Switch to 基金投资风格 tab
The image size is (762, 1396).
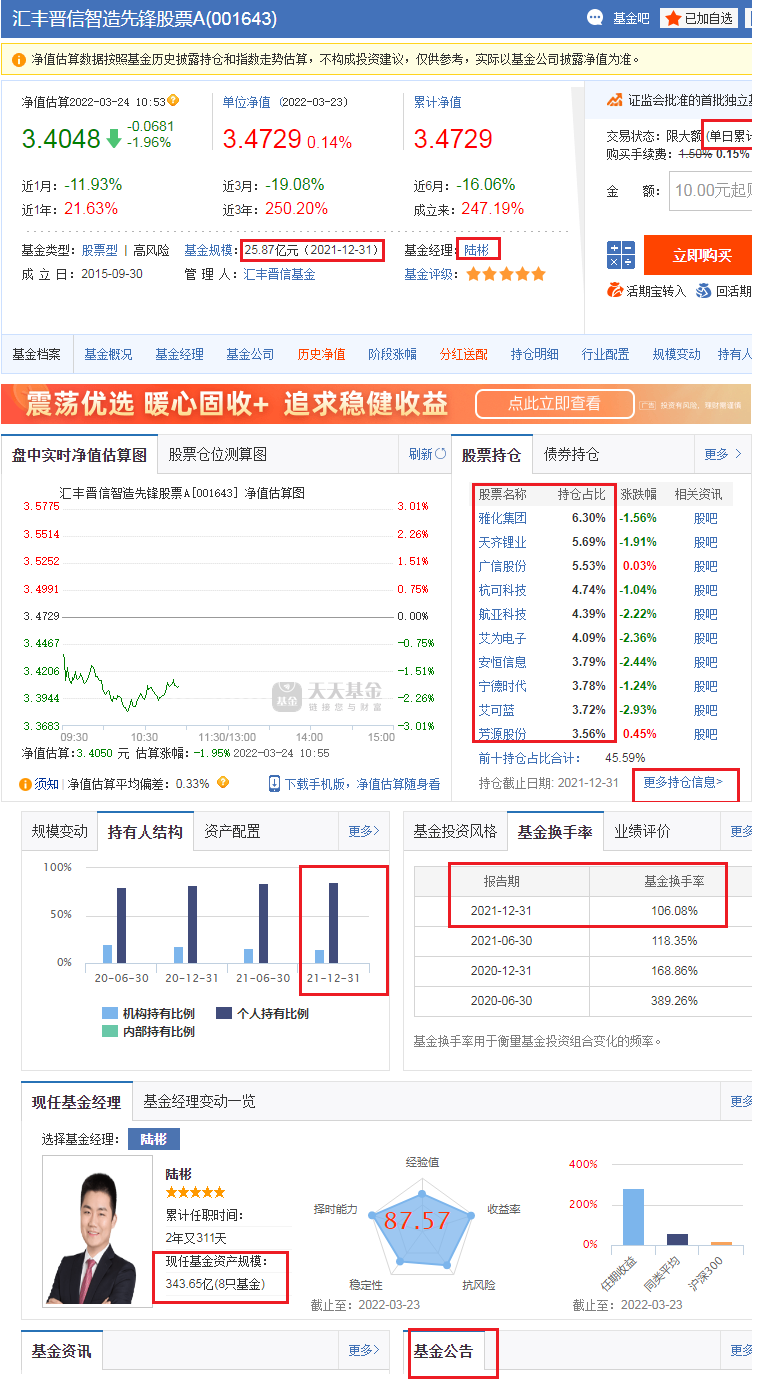tap(455, 831)
